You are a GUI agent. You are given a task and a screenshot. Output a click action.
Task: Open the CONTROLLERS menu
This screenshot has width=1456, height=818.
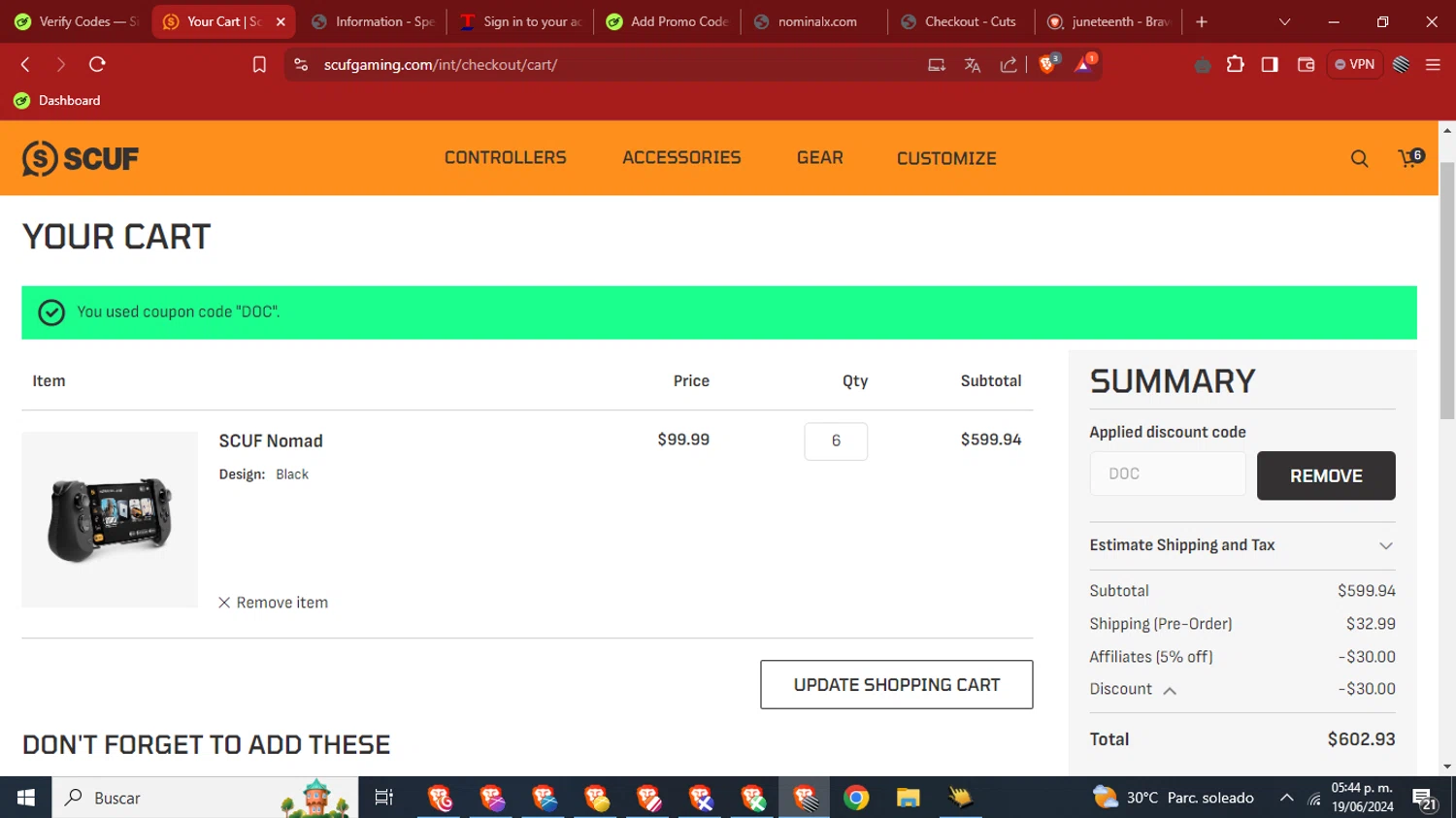pos(505,157)
